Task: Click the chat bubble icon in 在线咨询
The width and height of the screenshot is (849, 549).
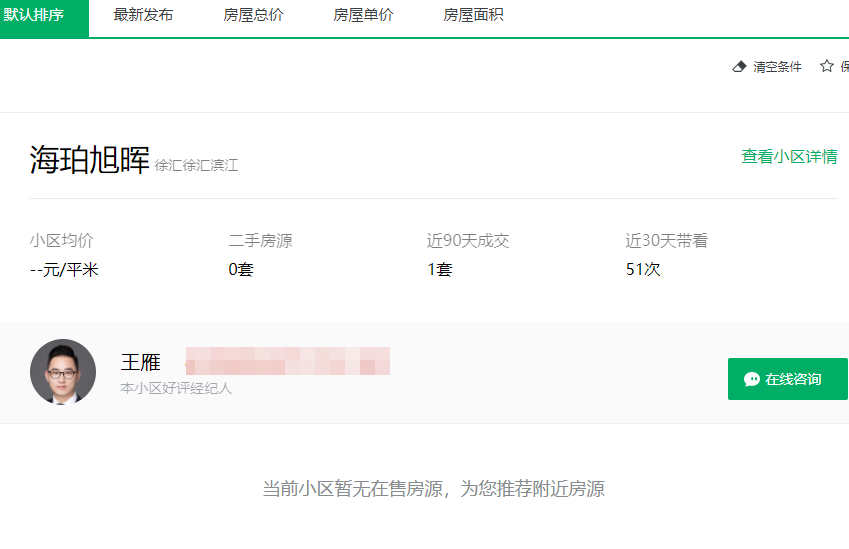Action: tap(752, 379)
